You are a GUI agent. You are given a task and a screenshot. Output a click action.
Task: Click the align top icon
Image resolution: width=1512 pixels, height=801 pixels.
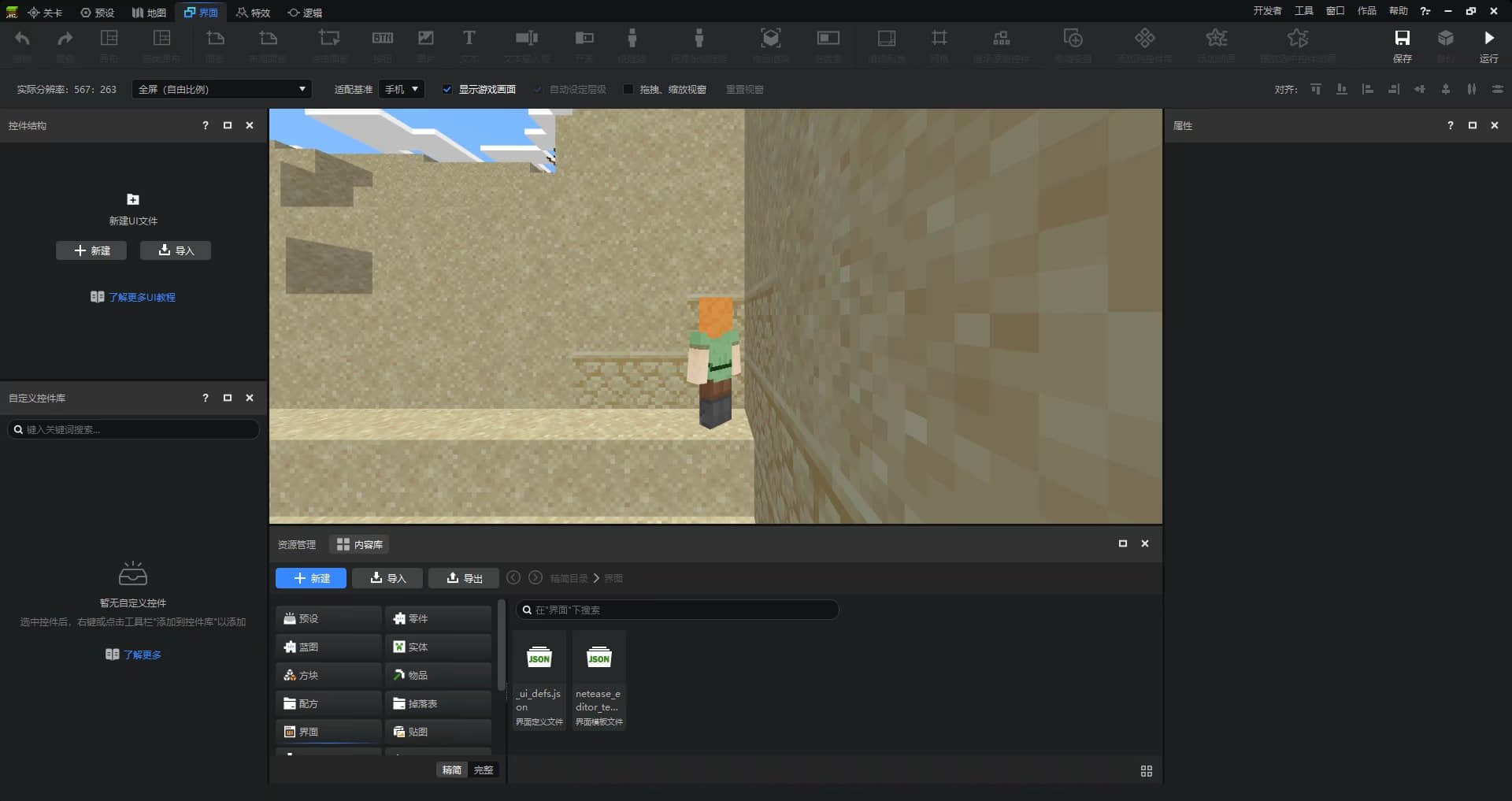(1316, 89)
